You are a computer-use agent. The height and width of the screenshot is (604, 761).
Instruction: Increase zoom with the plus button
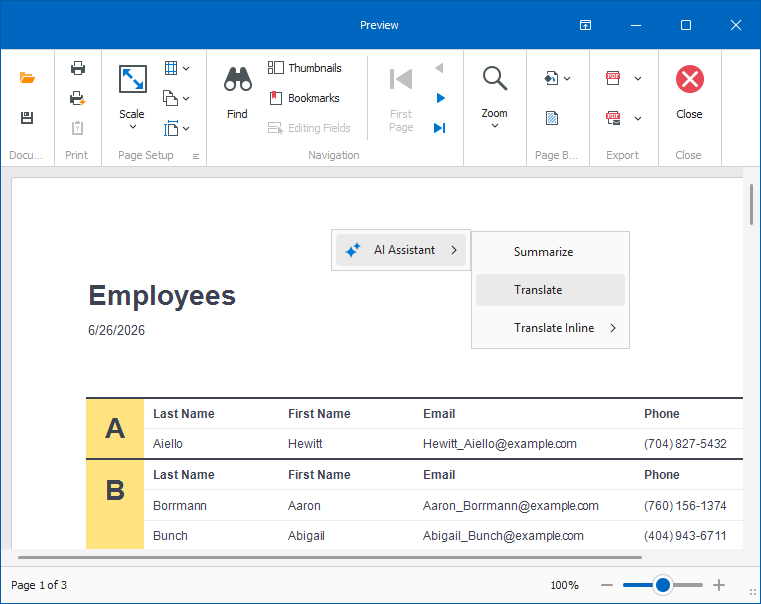pos(719,585)
